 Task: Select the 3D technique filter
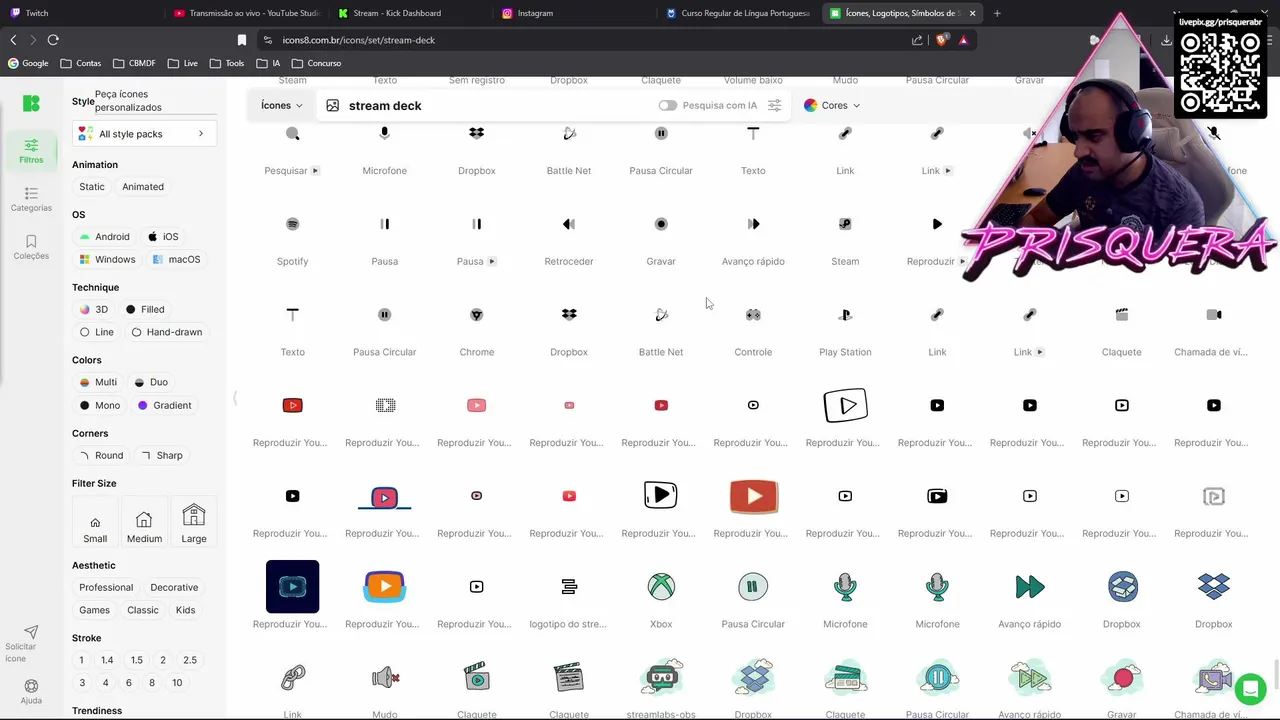(94, 310)
